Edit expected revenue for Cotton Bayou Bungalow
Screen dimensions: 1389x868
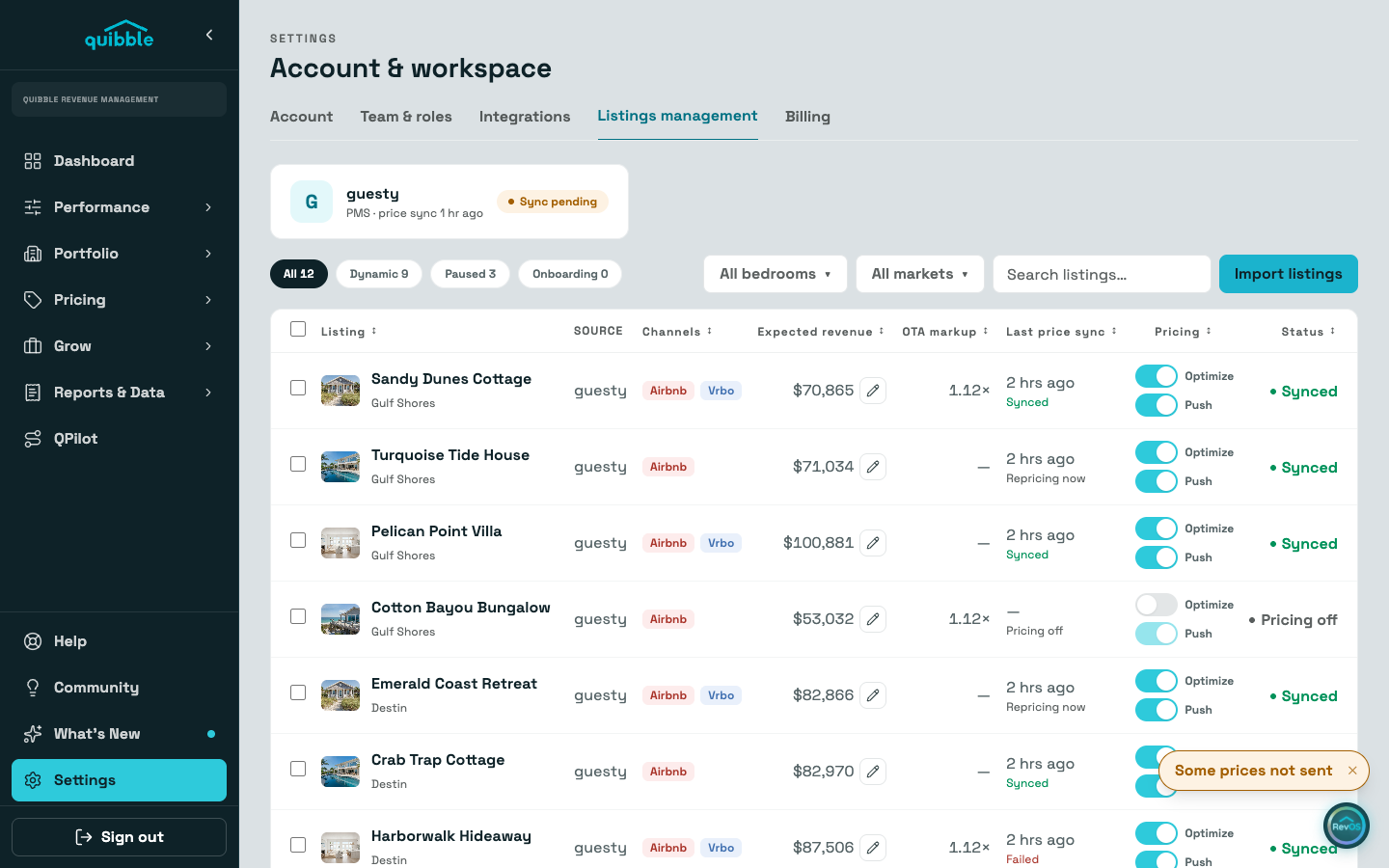click(x=873, y=619)
